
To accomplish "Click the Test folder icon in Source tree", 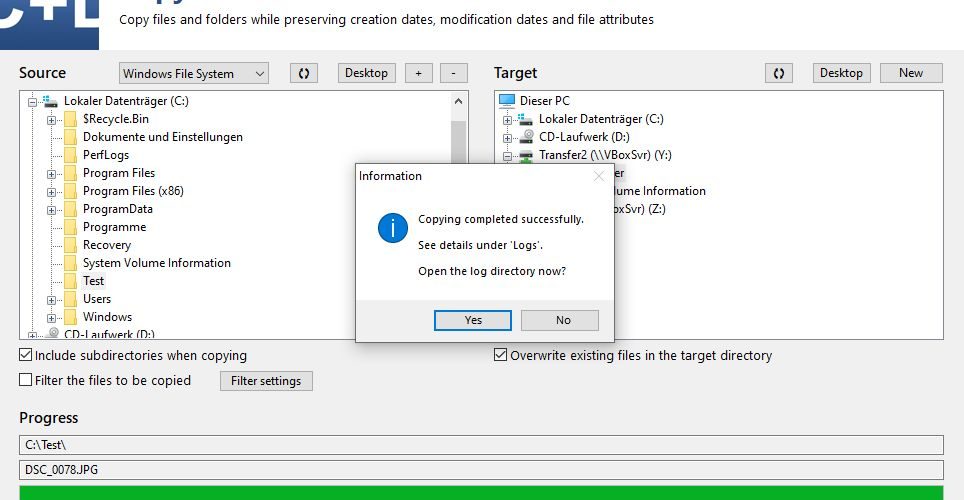I will tap(71, 281).
